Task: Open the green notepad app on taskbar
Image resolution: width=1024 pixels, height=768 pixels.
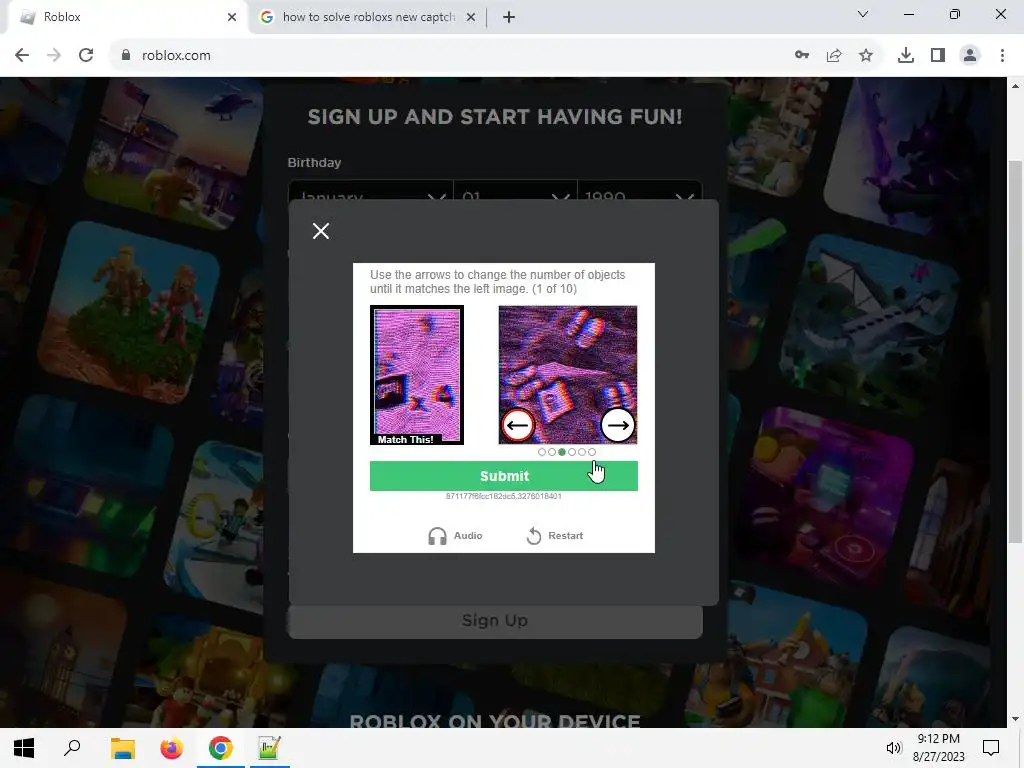Action: pos(269,748)
